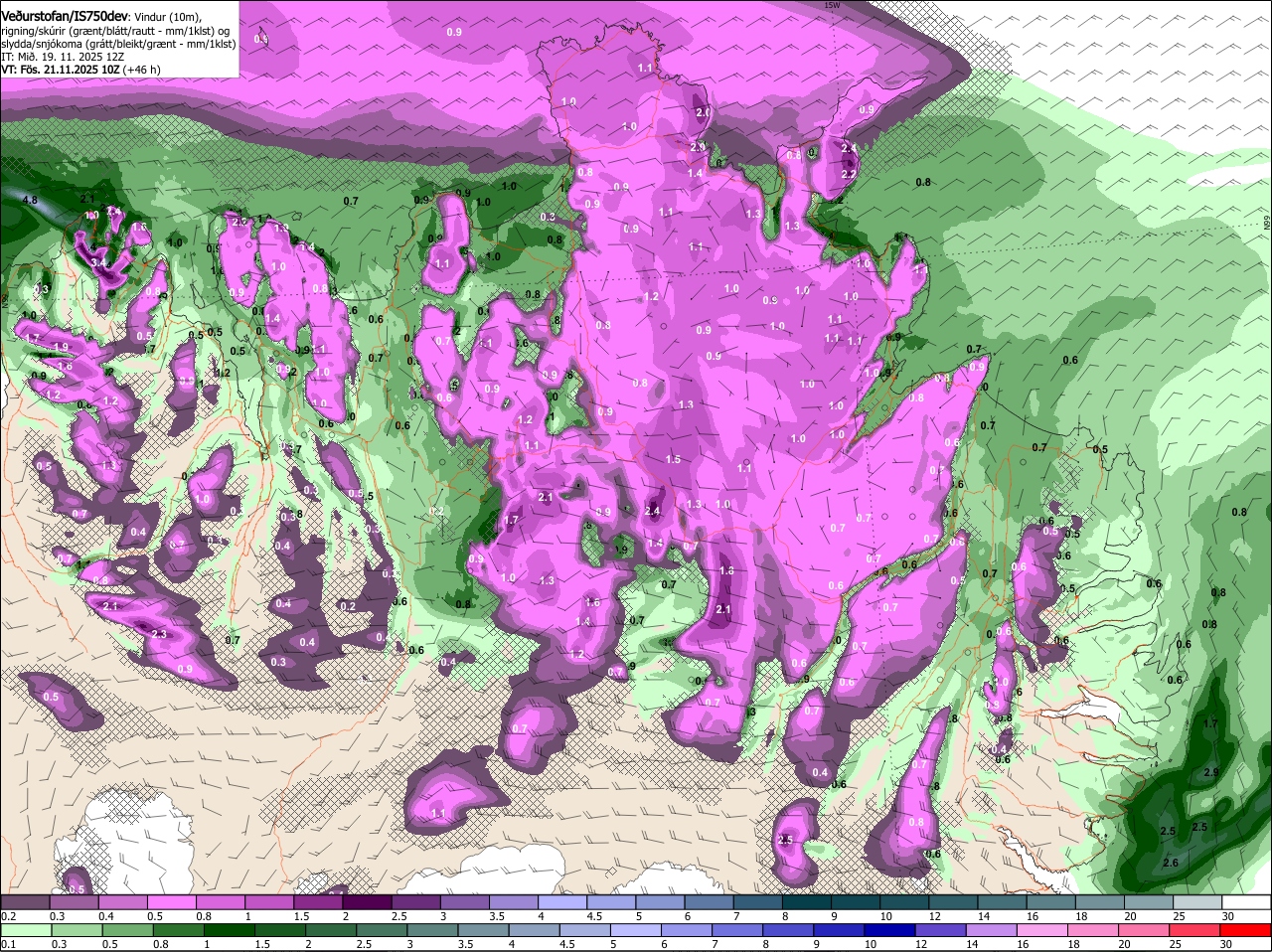This screenshot has width=1272, height=952.
Task: Click the 3.4 precipitation value on the map
Action: coord(99,262)
